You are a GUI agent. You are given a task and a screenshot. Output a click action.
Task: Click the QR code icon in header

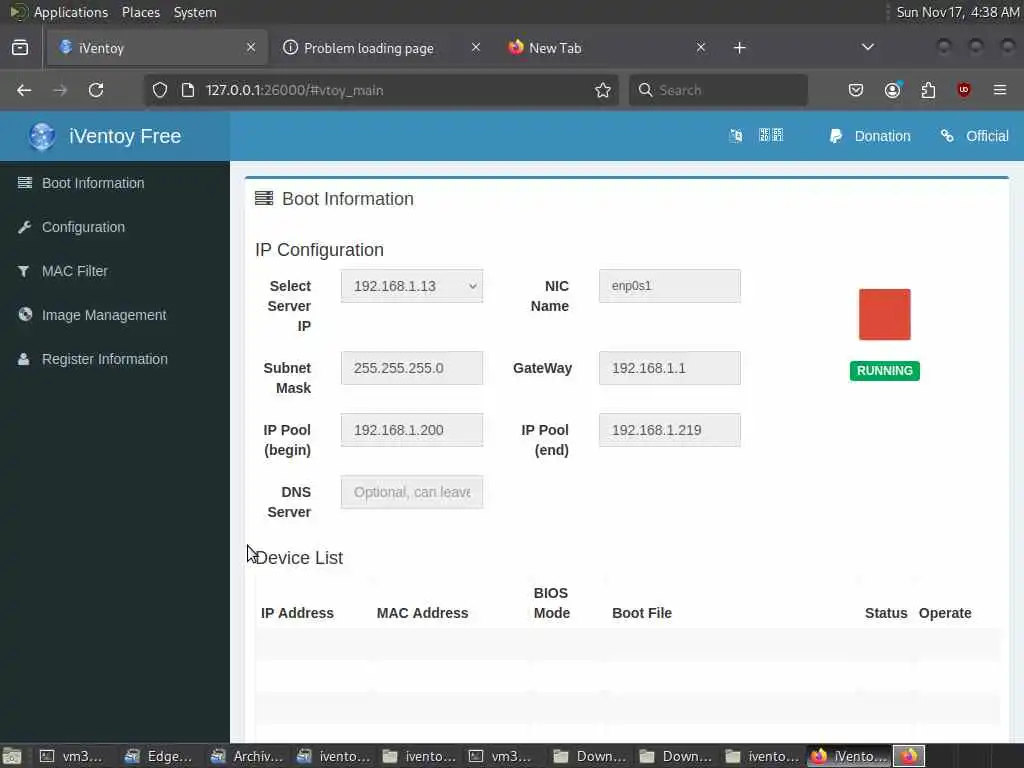coord(771,135)
